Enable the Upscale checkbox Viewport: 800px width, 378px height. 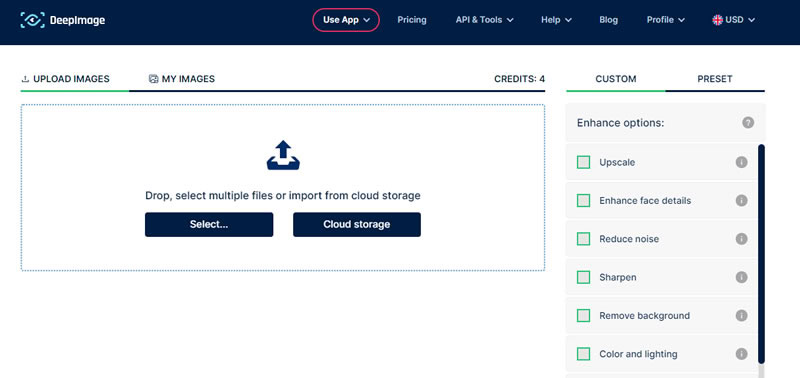tap(583, 162)
